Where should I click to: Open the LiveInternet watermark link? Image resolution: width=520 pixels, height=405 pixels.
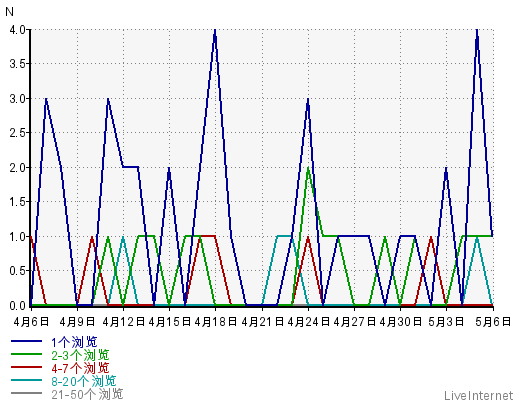(478, 396)
